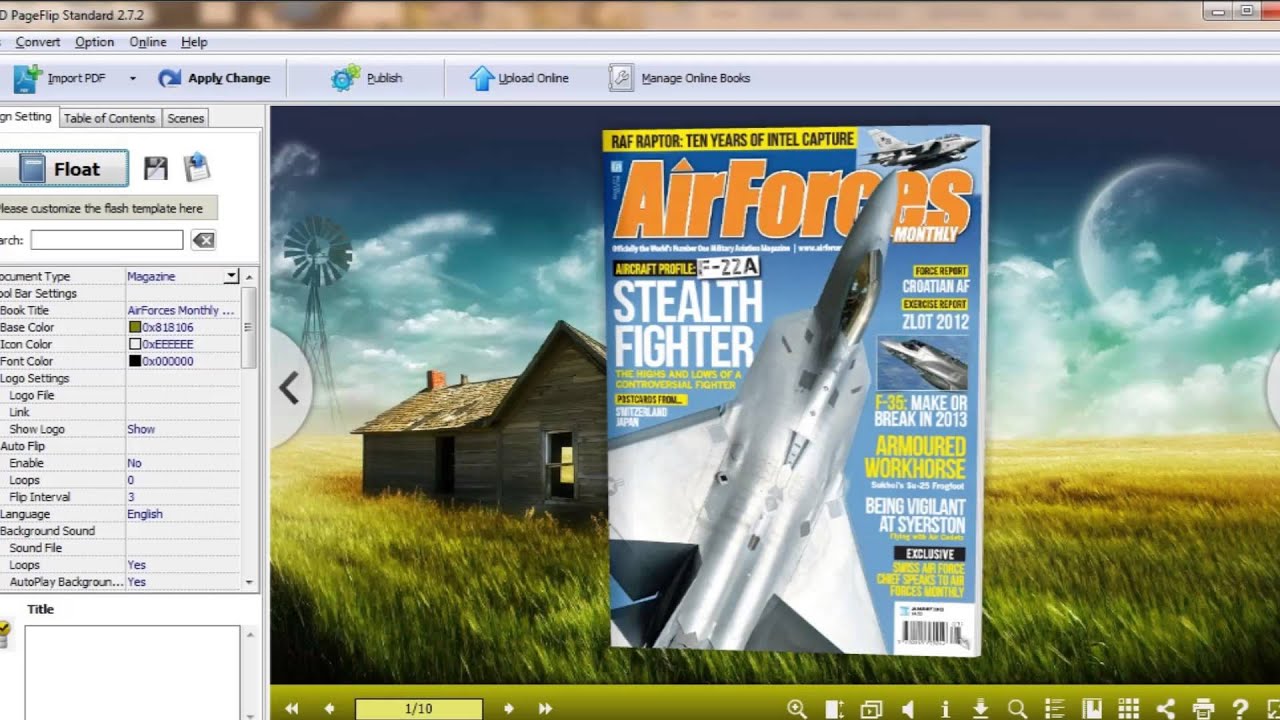Click the bookmark icon in bottom bar
The image size is (1280, 720).
click(1092, 709)
